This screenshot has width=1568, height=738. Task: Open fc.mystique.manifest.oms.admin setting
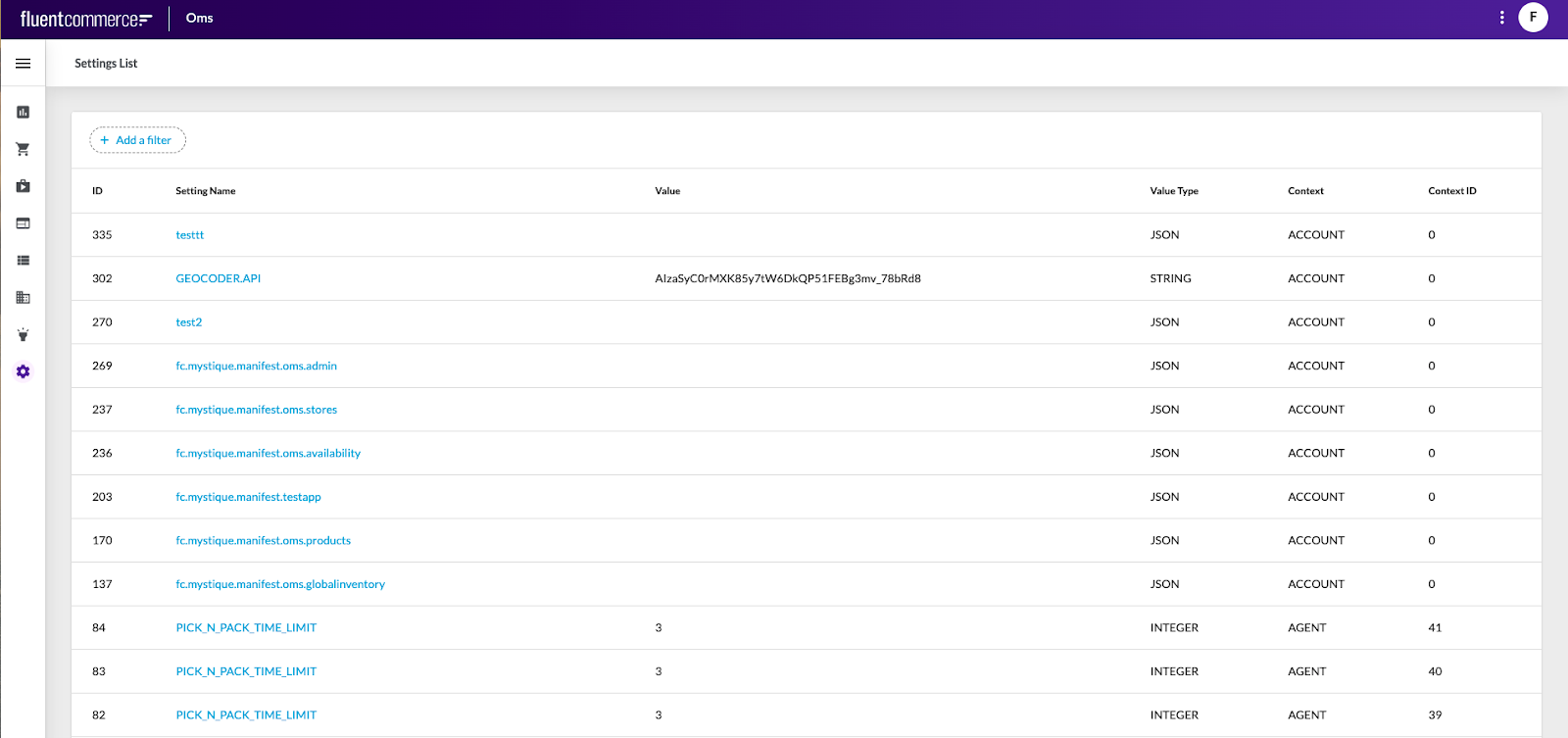tap(256, 367)
